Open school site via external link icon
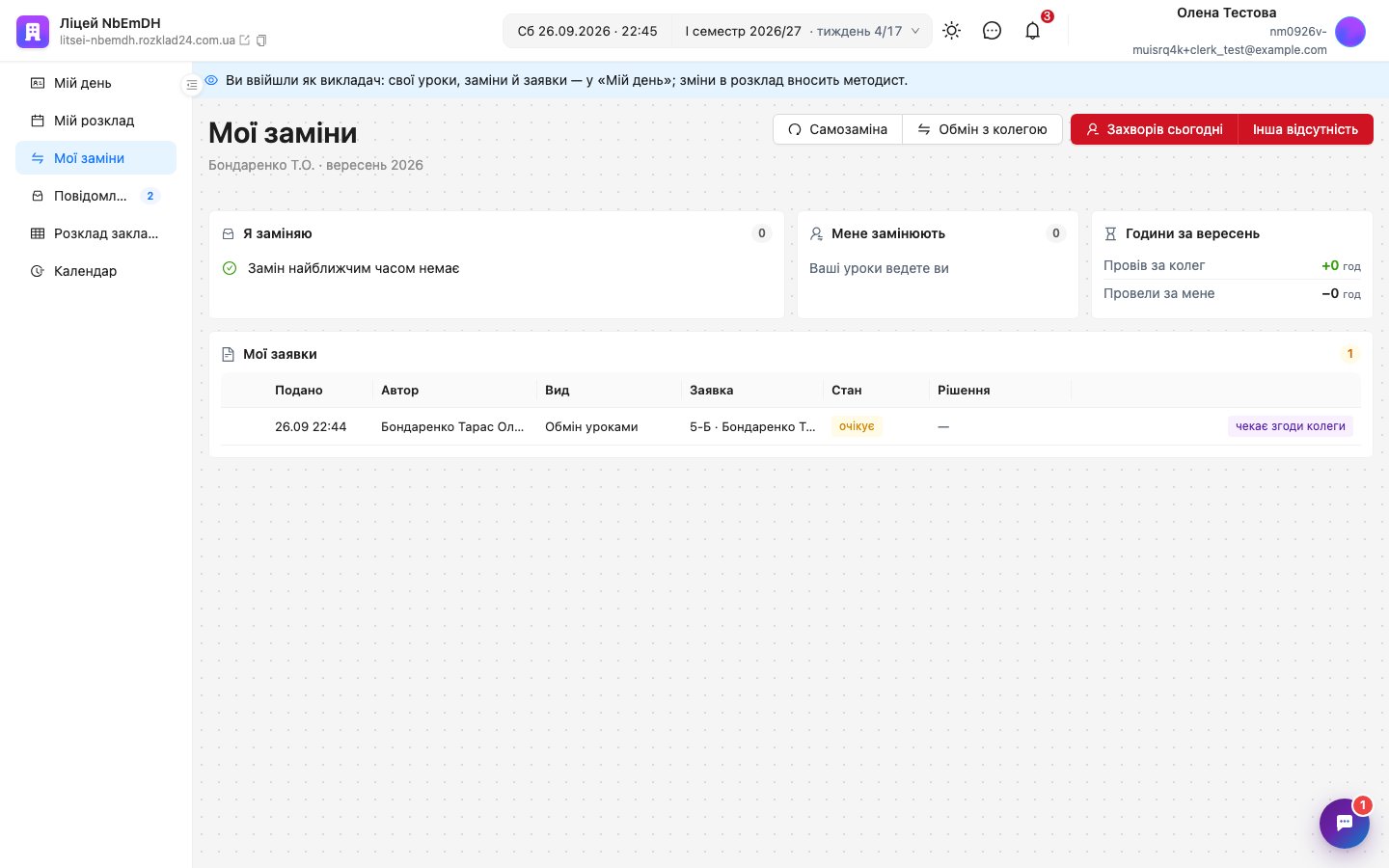 pyautogui.click(x=245, y=41)
